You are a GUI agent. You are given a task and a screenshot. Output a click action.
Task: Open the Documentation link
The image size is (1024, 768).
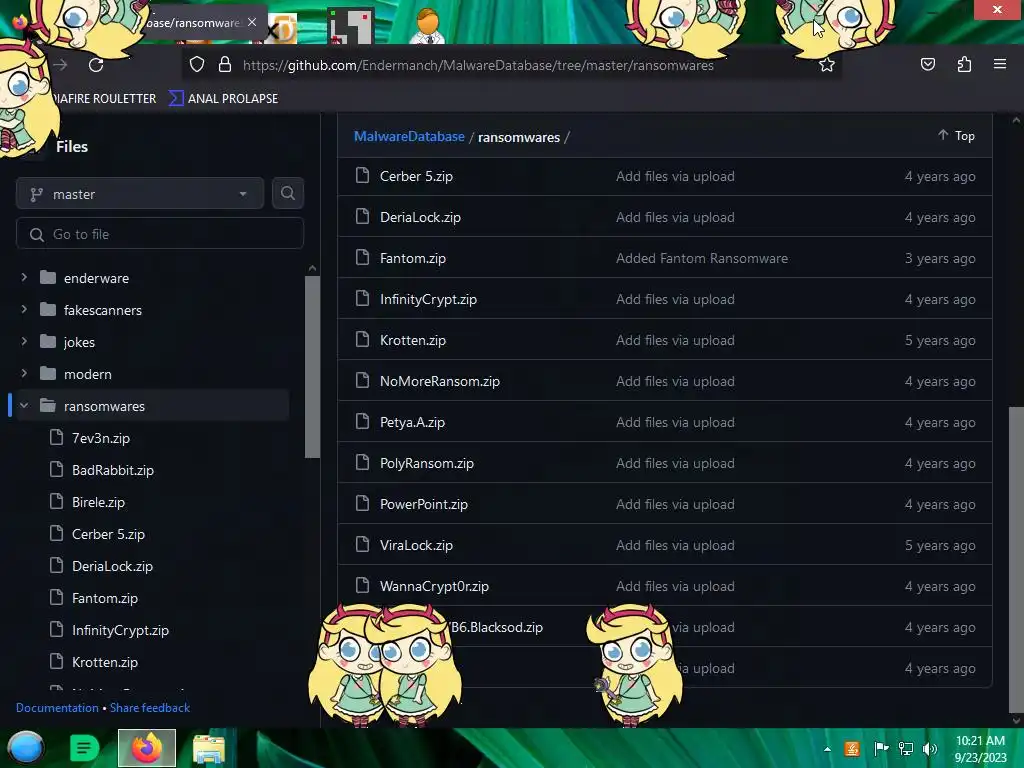pyautogui.click(x=57, y=707)
